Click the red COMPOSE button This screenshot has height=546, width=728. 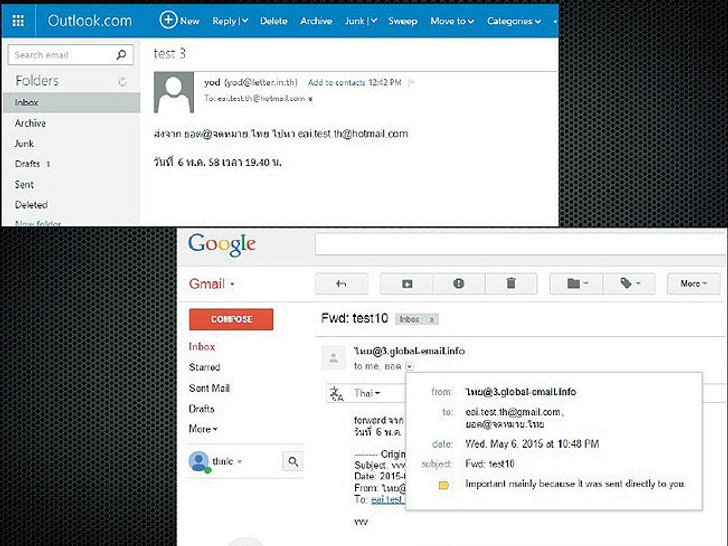pos(231,319)
